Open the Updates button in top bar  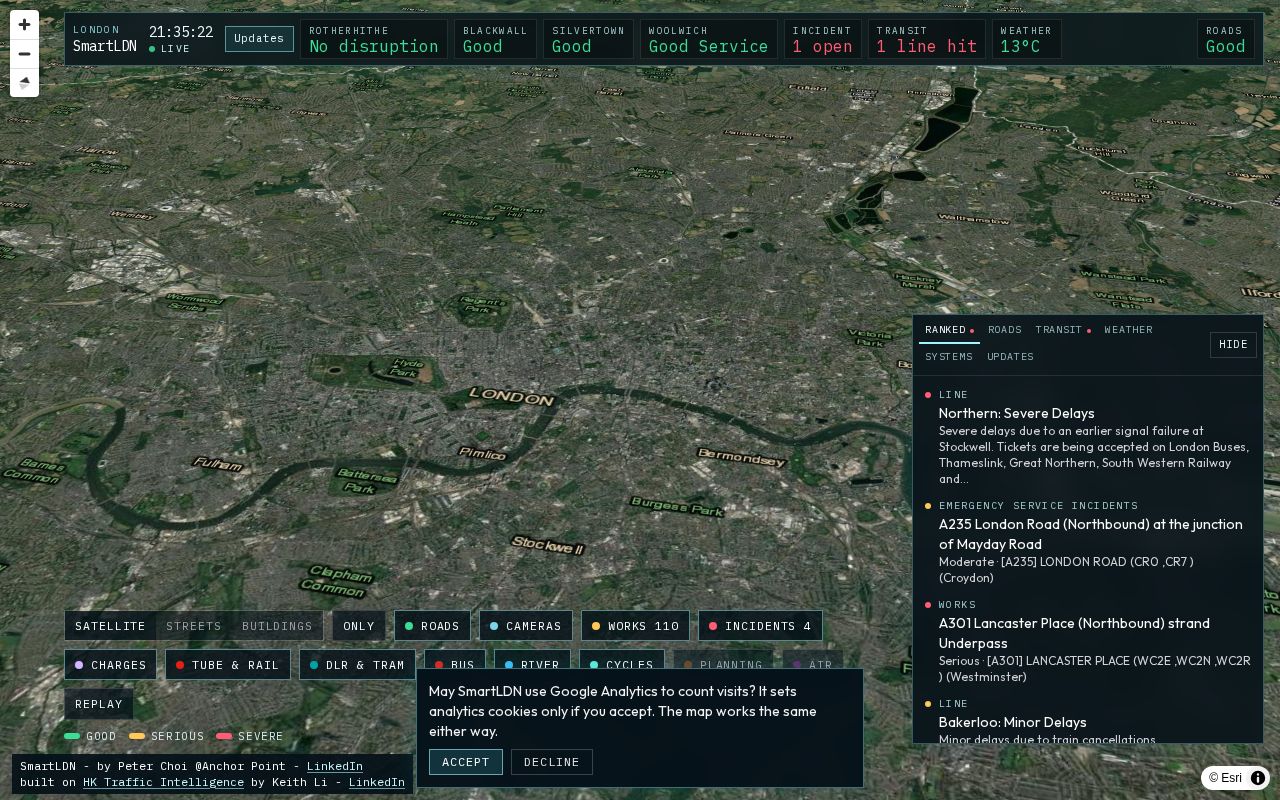point(259,39)
